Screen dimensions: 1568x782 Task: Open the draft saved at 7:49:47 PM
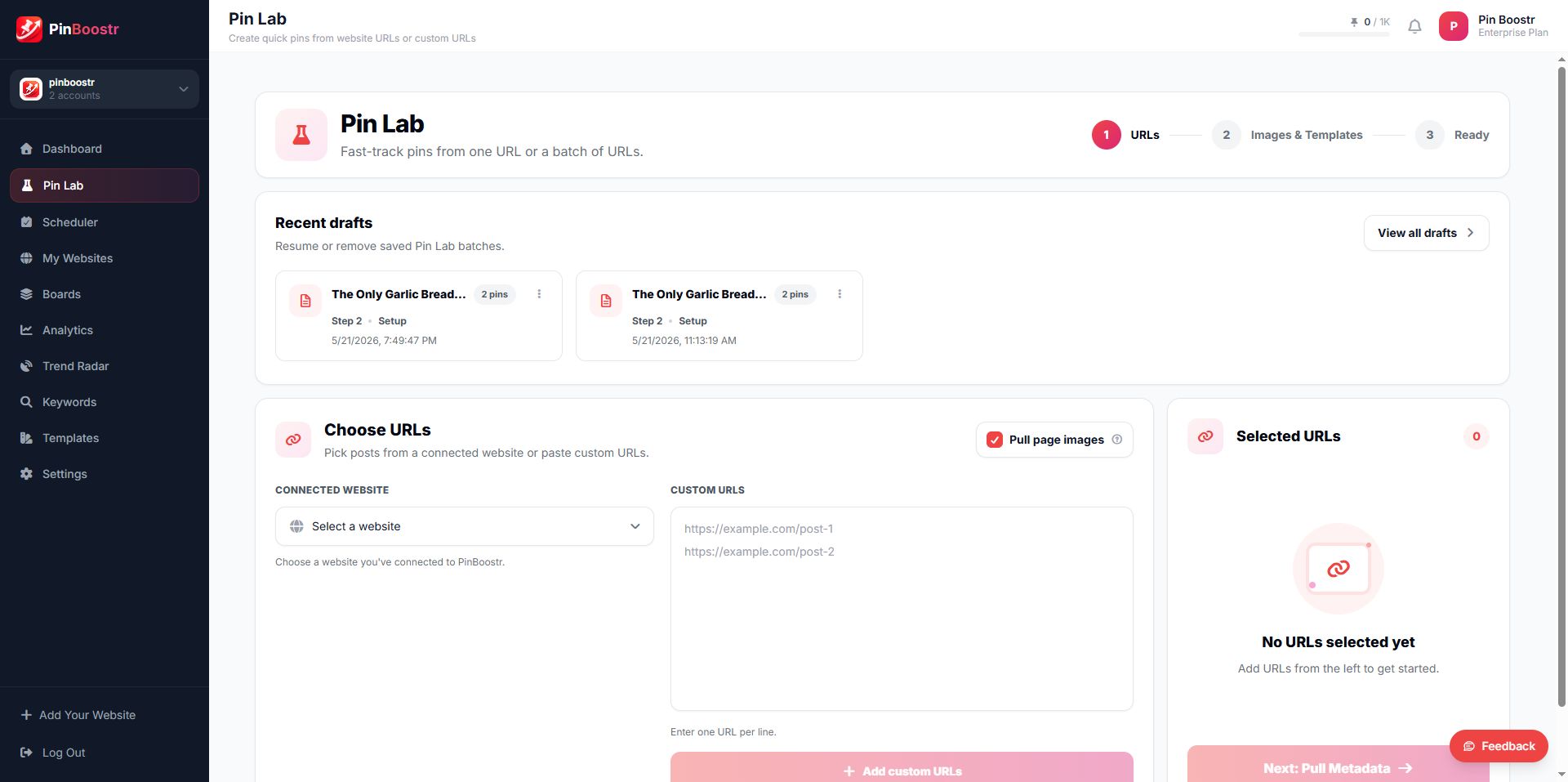click(x=419, y=315)
